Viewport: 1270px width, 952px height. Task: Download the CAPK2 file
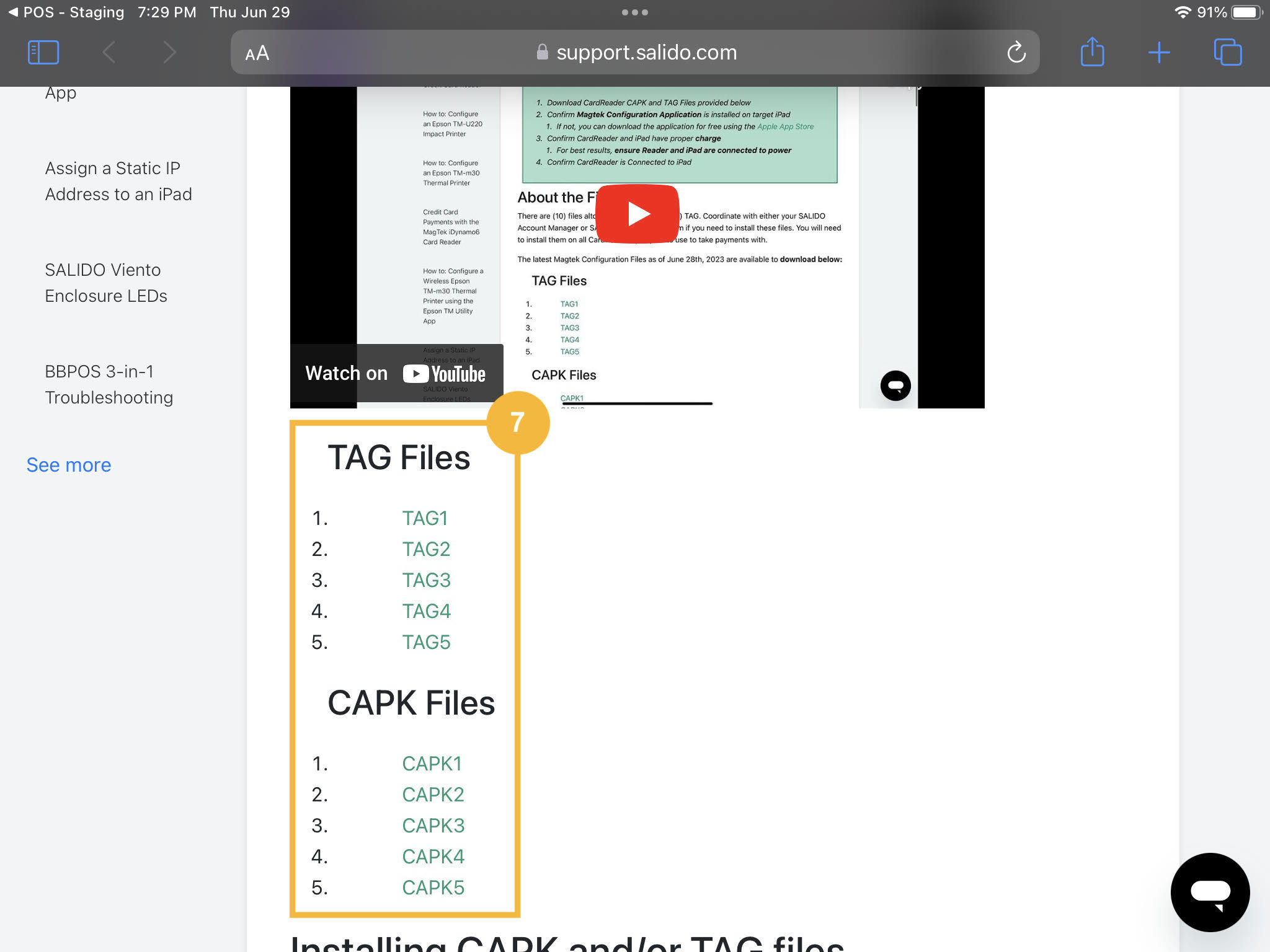pos(433,795)
